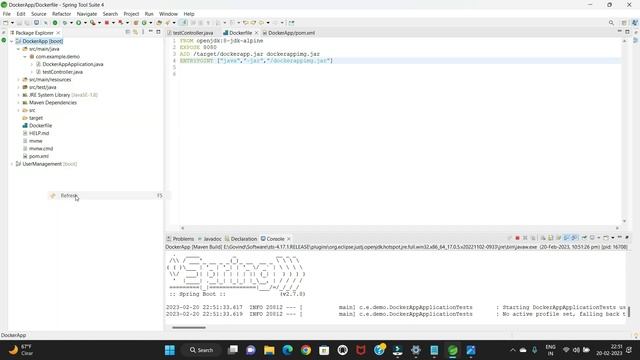Expand the src/test/java folder
This screenshot has height=360, width=640.
coord(18,87)
